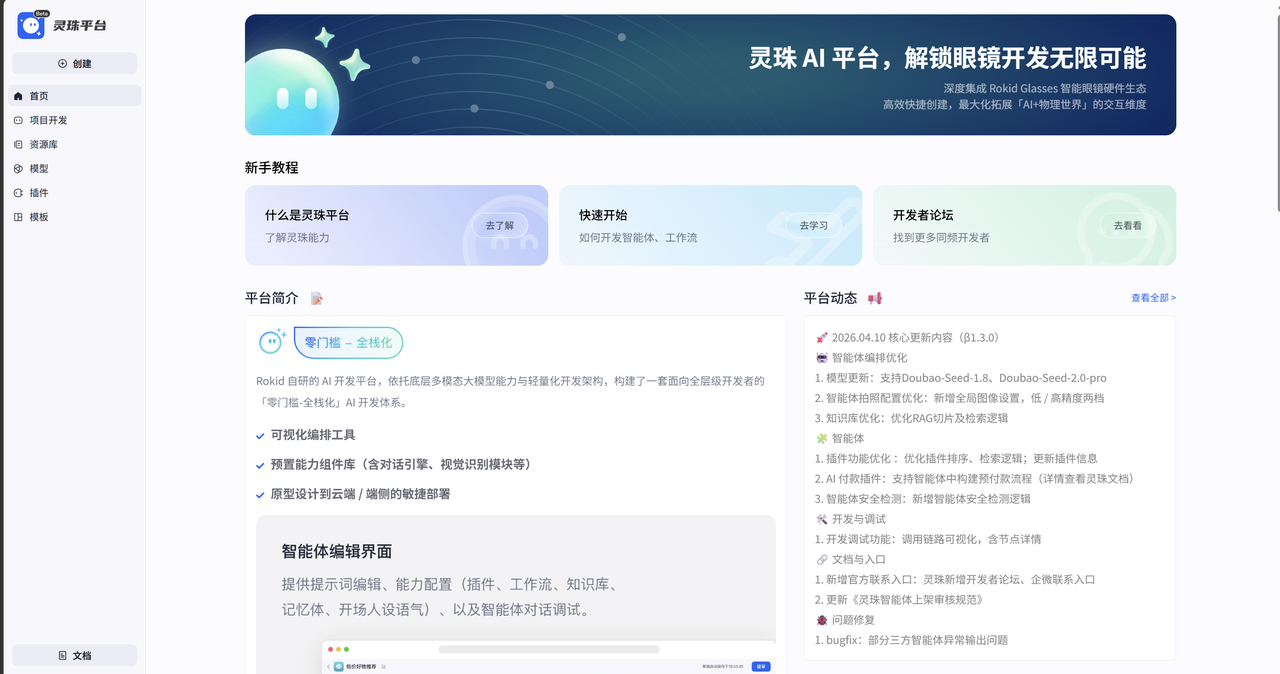1280x674 pixels.
Task: Click the 模板 template grid icon
Action: click(x=18, y=216)
